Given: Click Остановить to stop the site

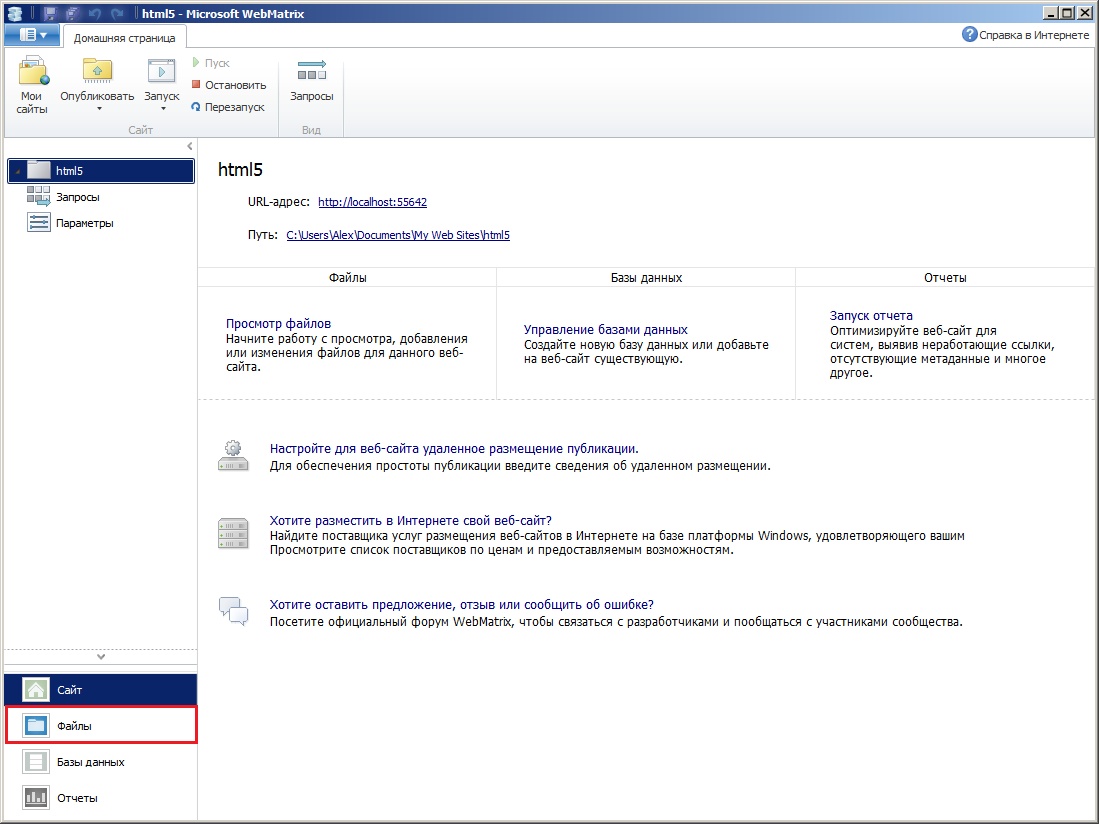Looking at the screenshot, I should point(228,85).
